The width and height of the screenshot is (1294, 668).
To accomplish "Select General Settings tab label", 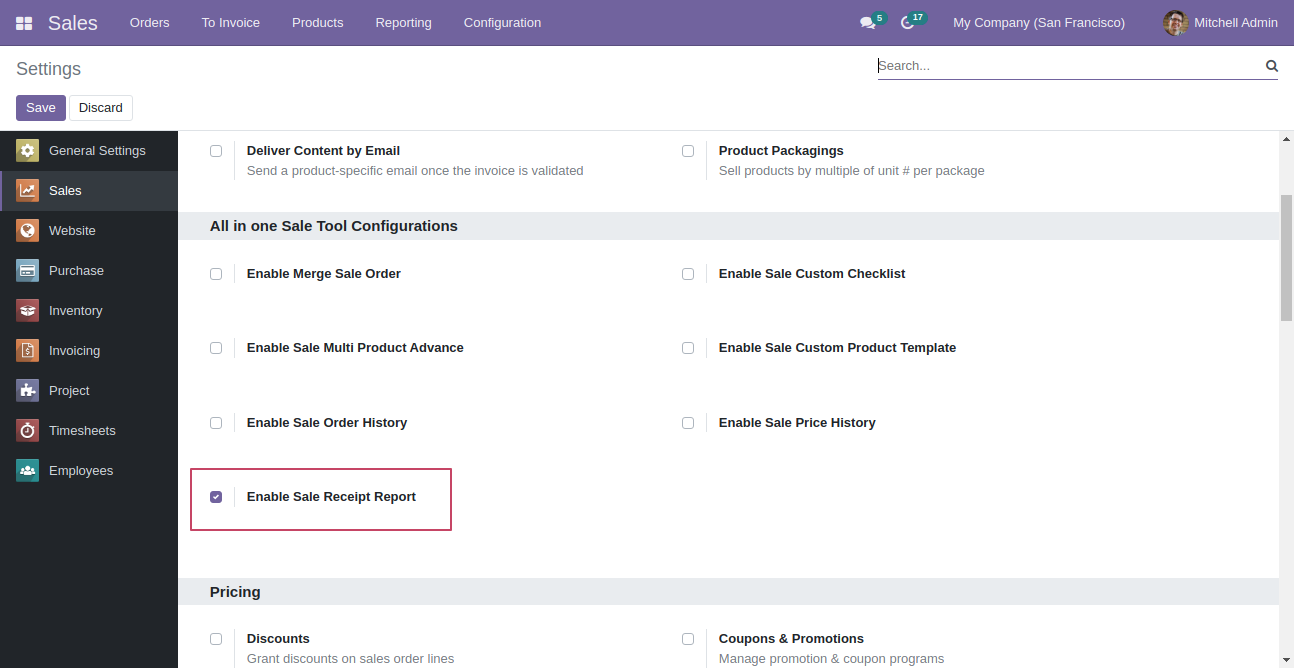I will point(97,151).
